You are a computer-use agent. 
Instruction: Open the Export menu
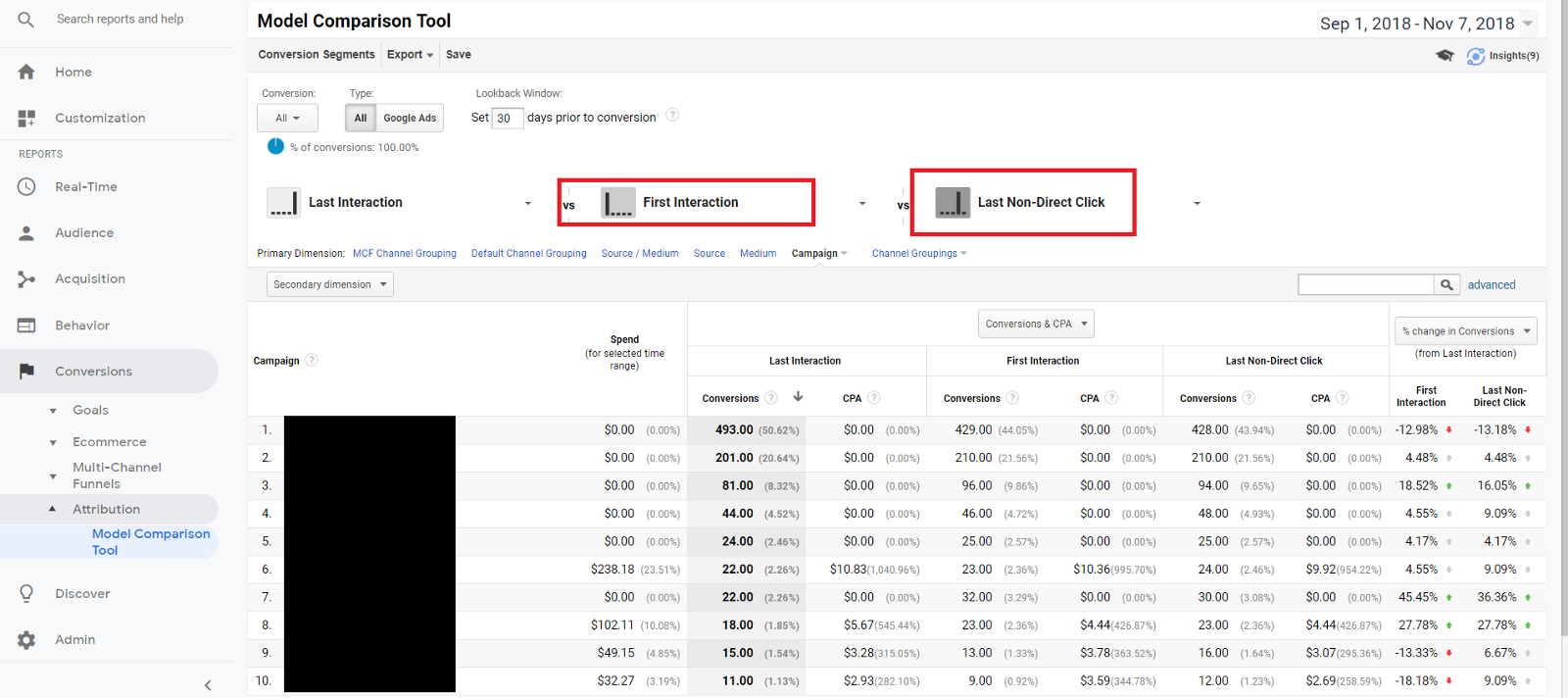(x=410, y=55)
